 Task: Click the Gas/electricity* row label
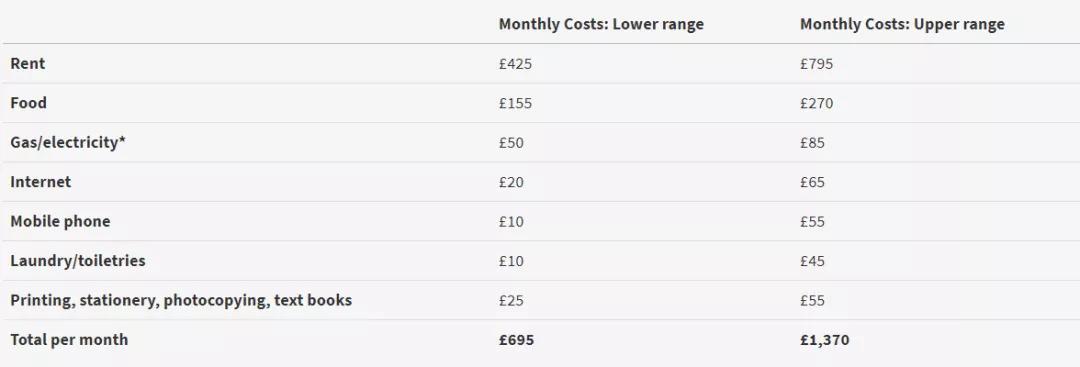68,143
